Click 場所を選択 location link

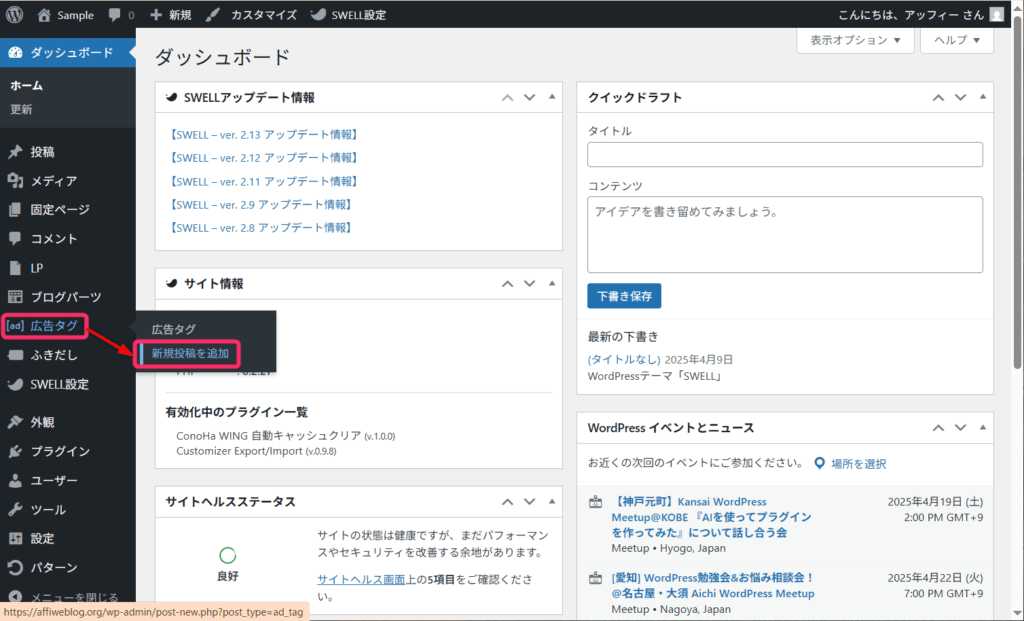(x=858, y=464)
